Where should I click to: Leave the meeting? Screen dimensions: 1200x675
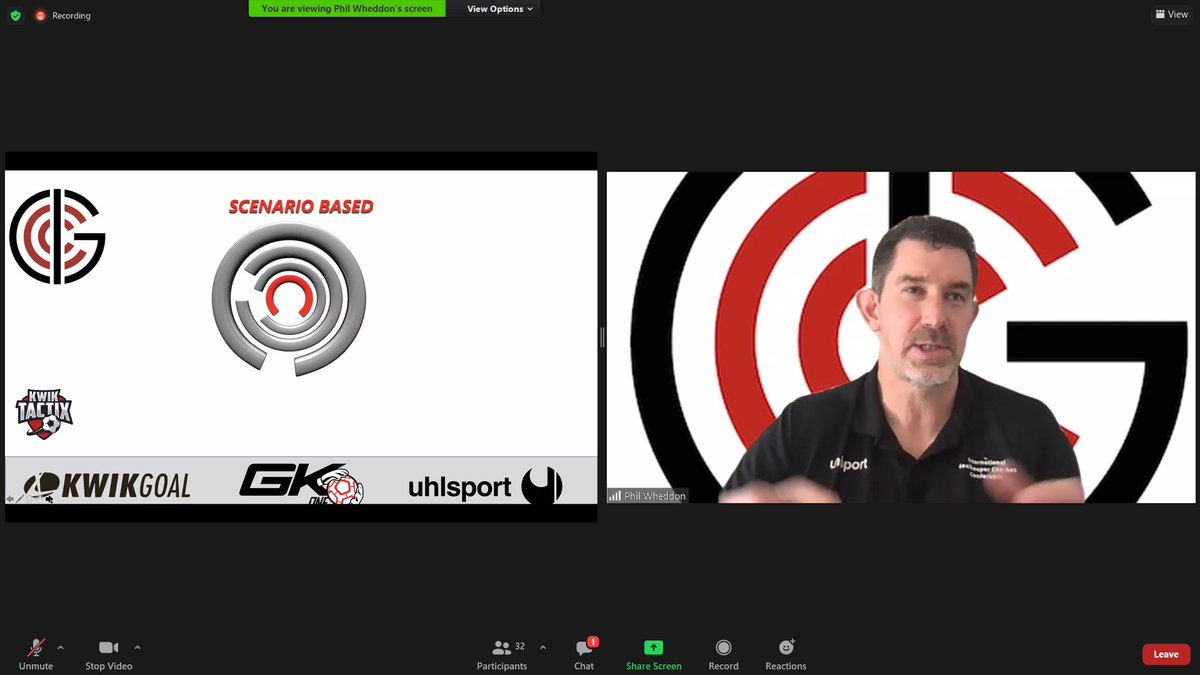pyautogui.click(x=1166, y=654)
